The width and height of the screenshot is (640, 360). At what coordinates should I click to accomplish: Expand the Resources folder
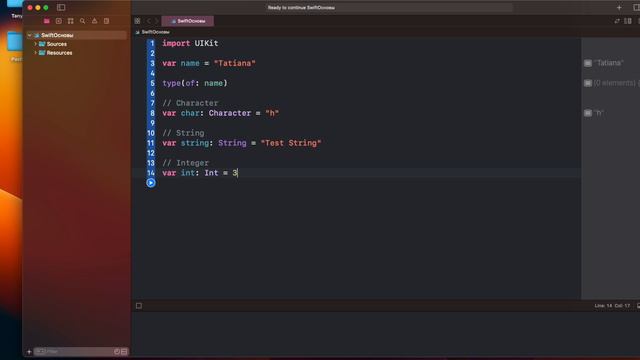(36, 53)
